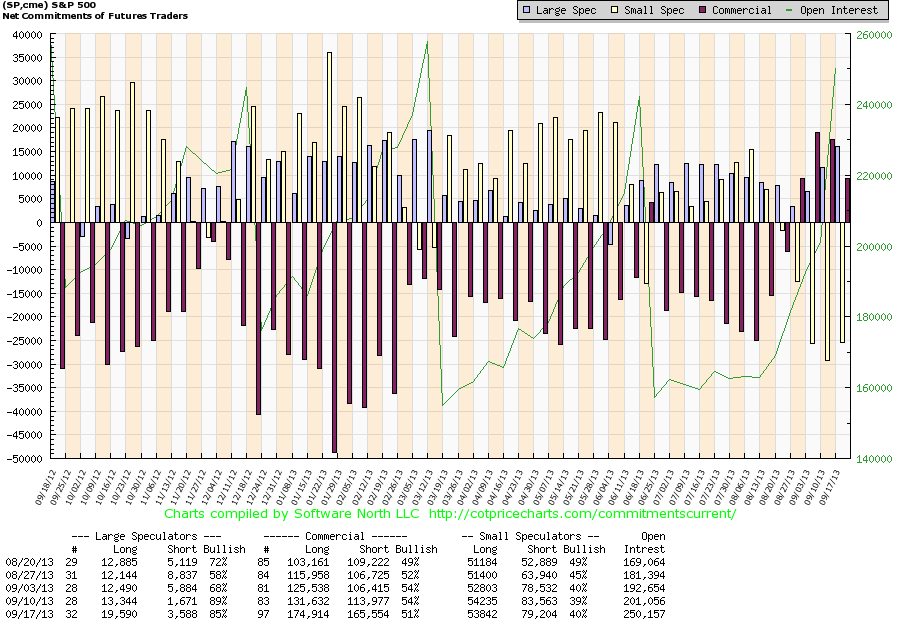Image resolution: width=900 pixels, height=620 pixels.
Task: Select the Open Interest legend label
Action: 841,10
